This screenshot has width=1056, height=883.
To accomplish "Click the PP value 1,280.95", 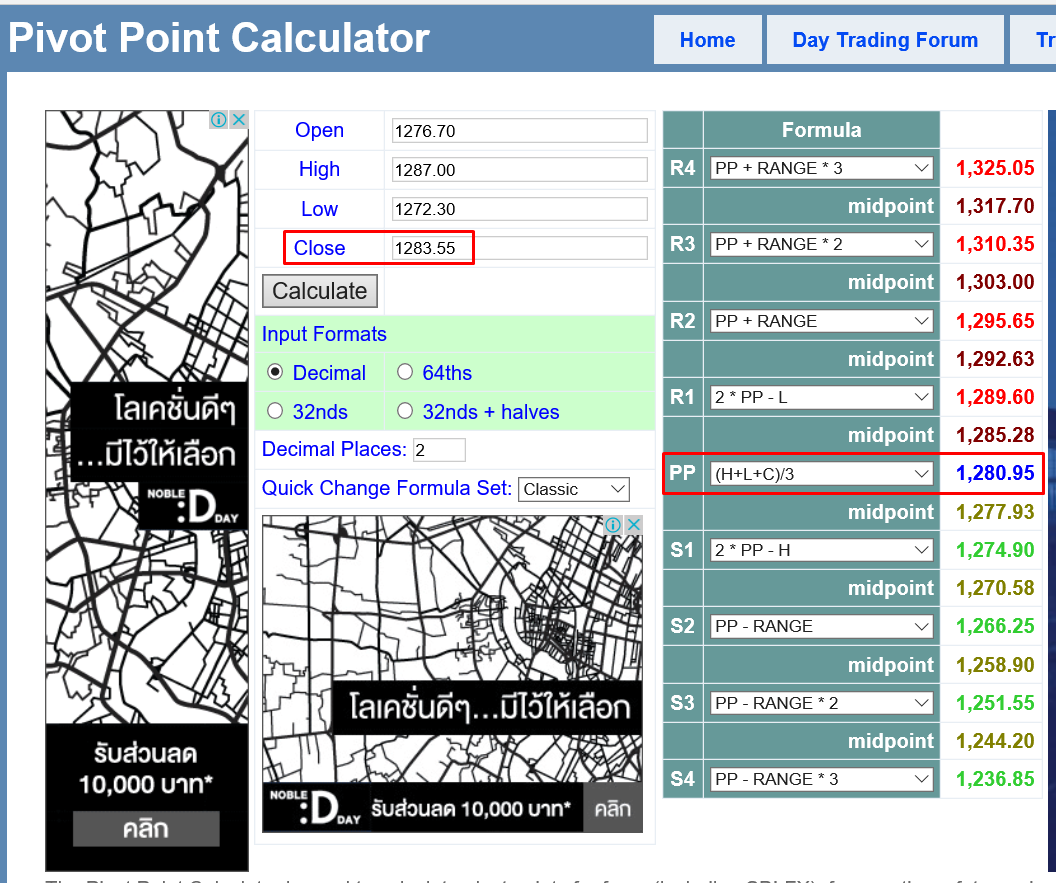I will 995,473.
